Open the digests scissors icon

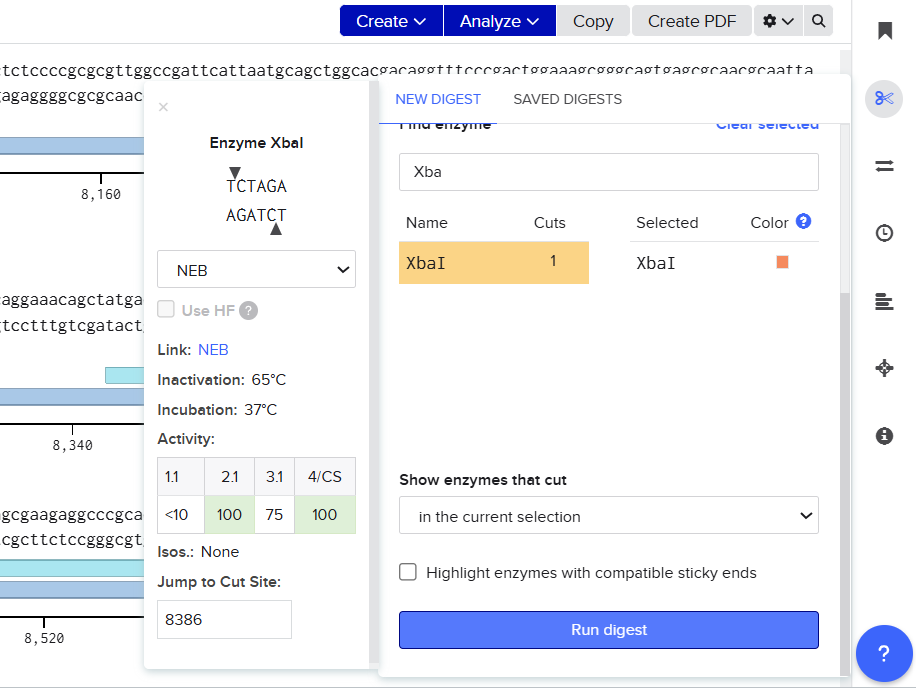[x=884, y=99]
